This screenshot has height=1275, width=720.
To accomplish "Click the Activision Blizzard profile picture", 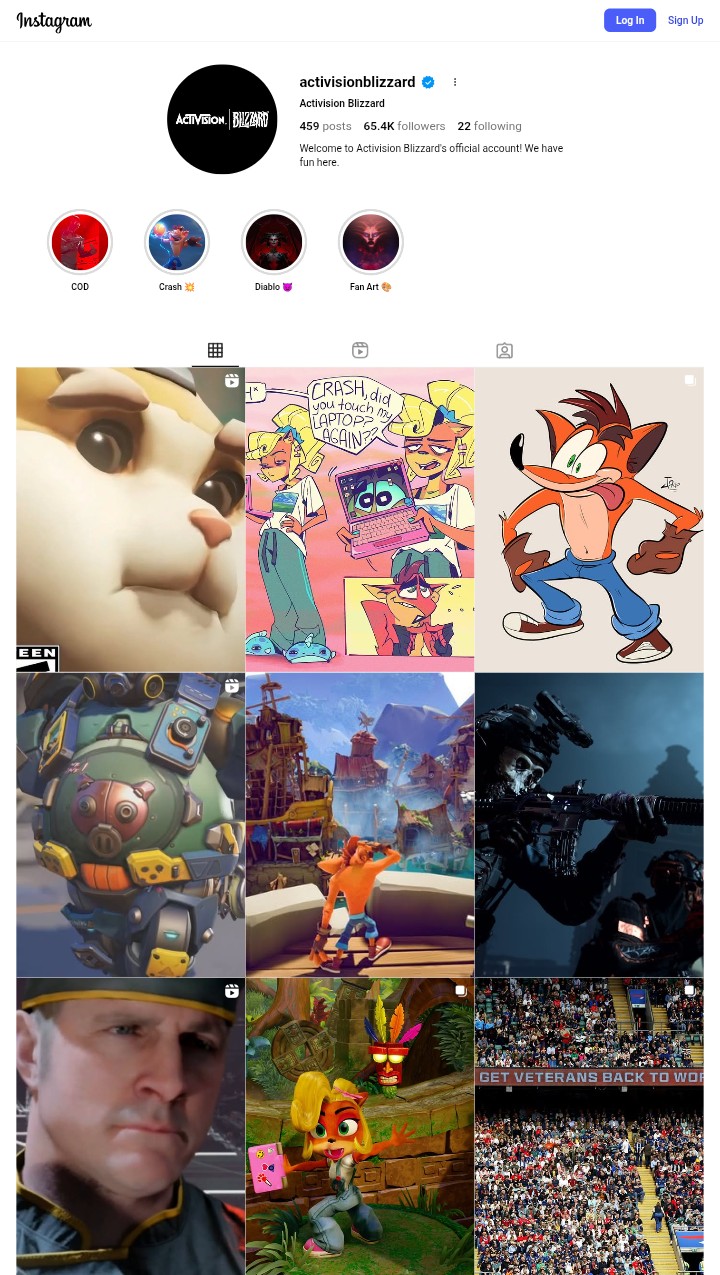I will [222, 119].
